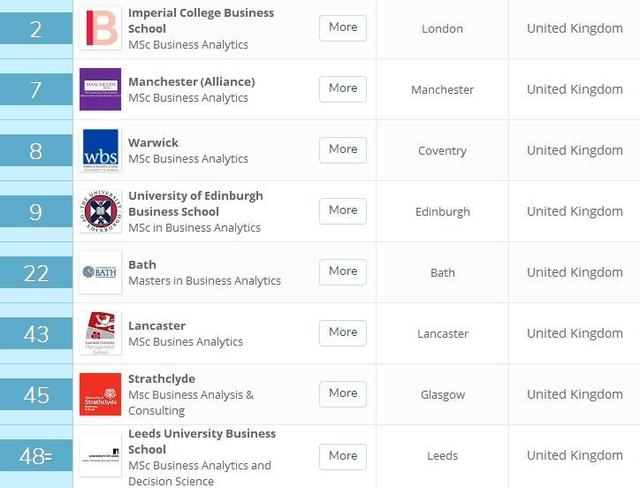
Task: Open More for Strathclyde
Action: coord(342,394)
